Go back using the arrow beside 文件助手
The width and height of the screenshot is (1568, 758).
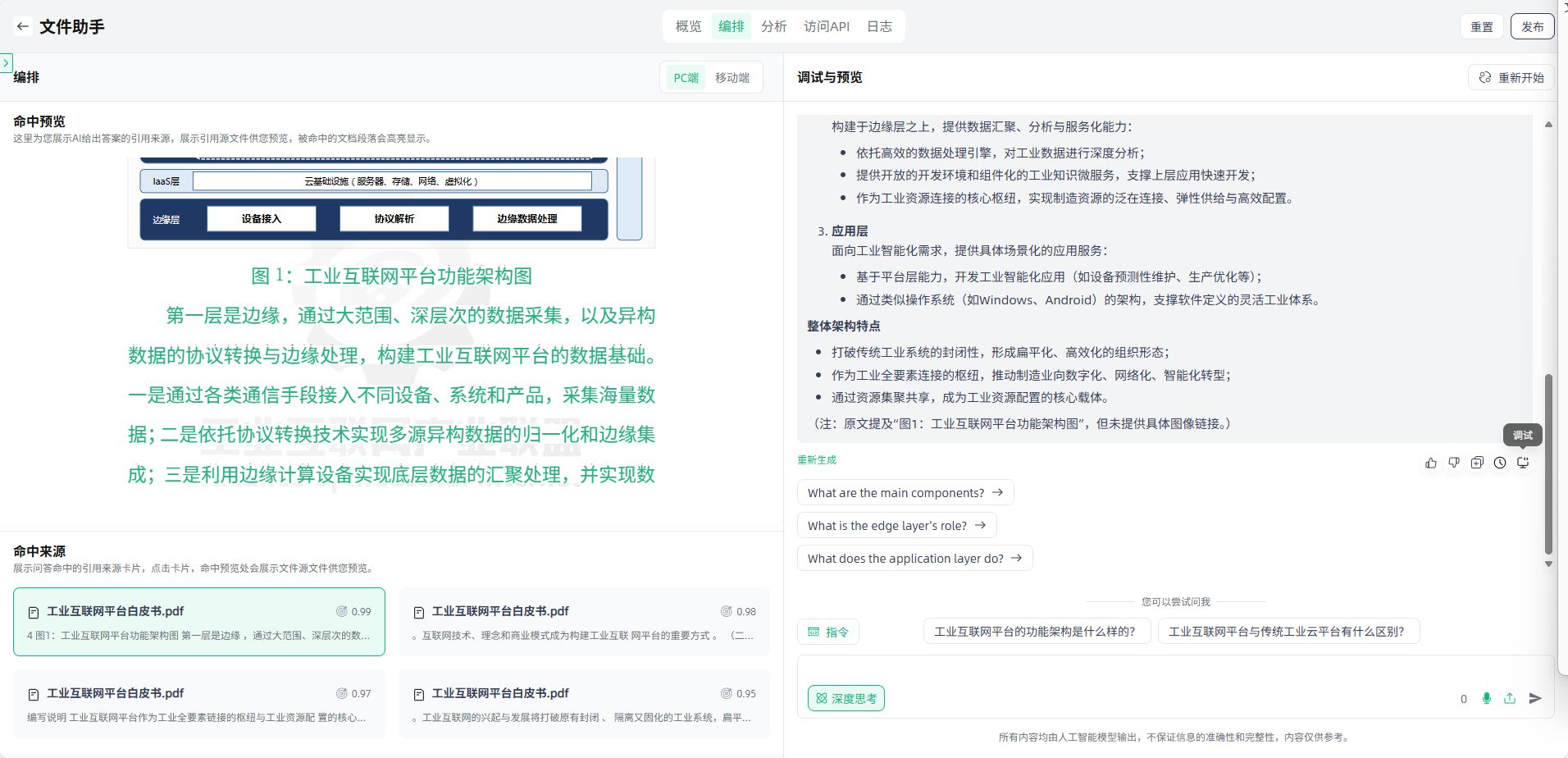[x=23, y=26]
